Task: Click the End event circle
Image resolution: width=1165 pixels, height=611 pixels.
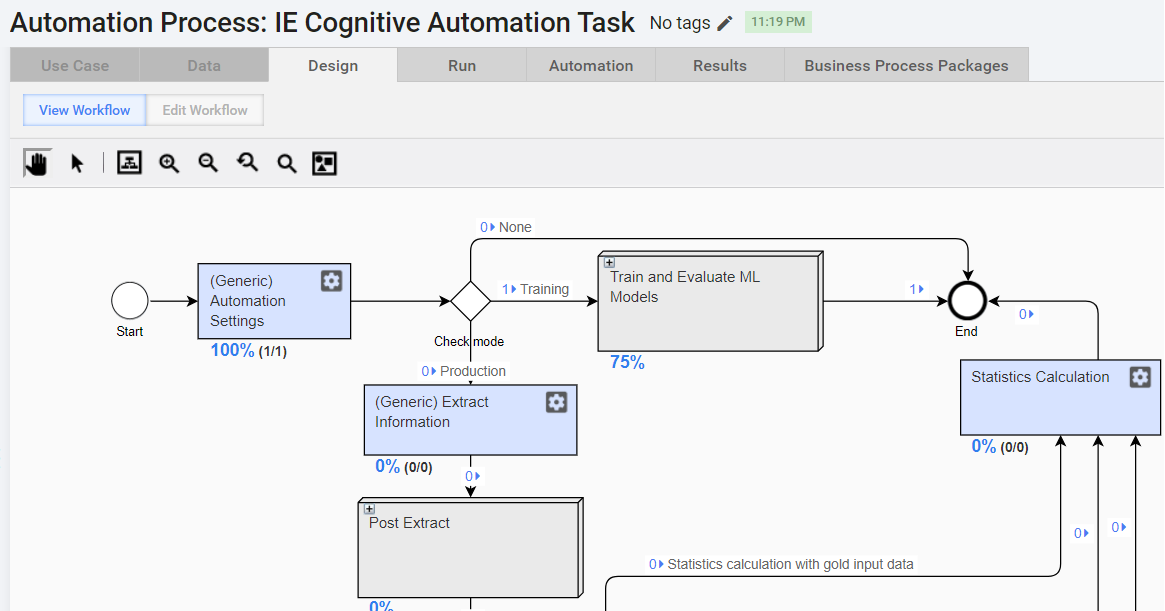Action: coord(967,301)
